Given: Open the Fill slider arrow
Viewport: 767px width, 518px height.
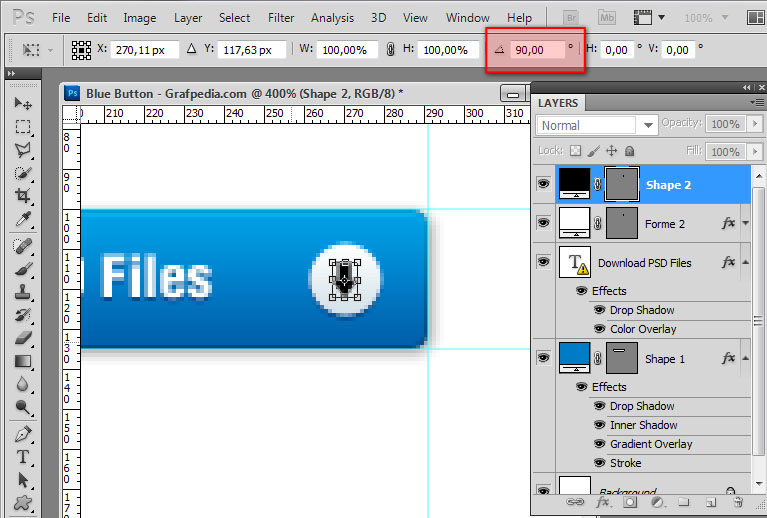Looking at the screenshot, I should [x=755, y=152].
